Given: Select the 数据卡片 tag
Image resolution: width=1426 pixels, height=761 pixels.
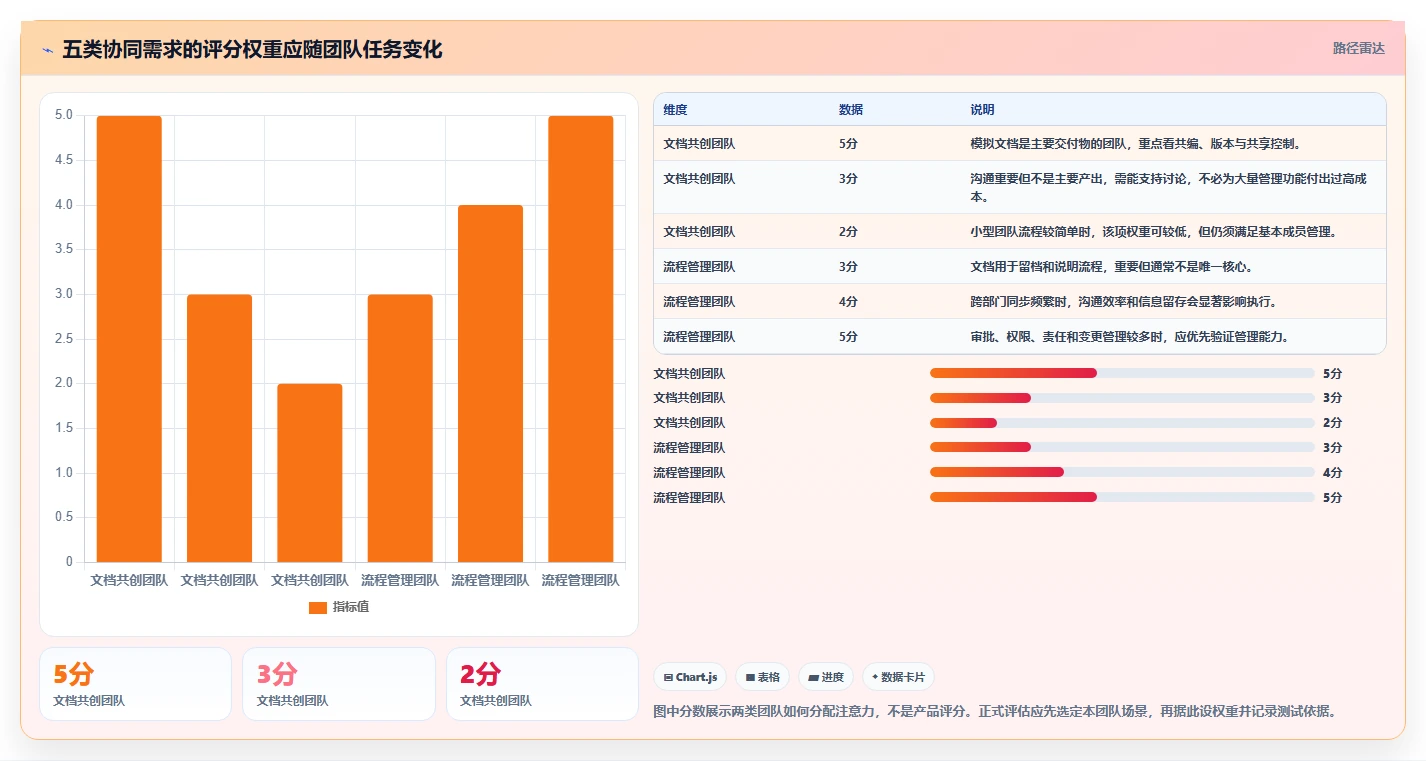Looking at the screenshot, I should point(898,677).
